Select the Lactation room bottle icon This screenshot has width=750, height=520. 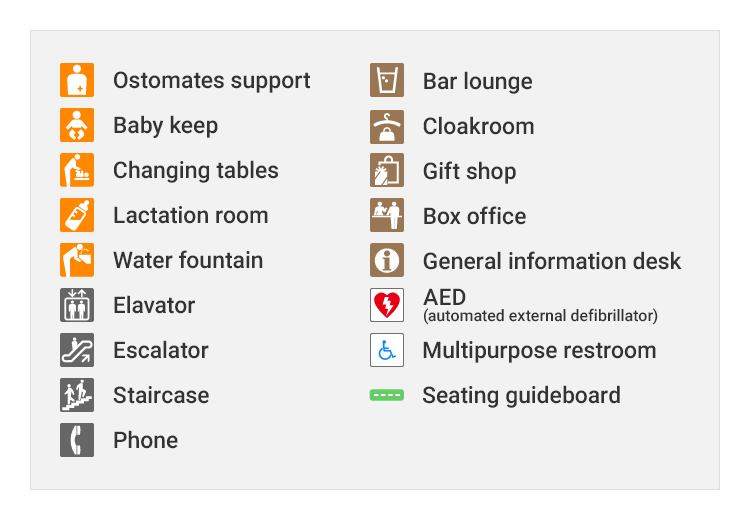click(77, 215)
